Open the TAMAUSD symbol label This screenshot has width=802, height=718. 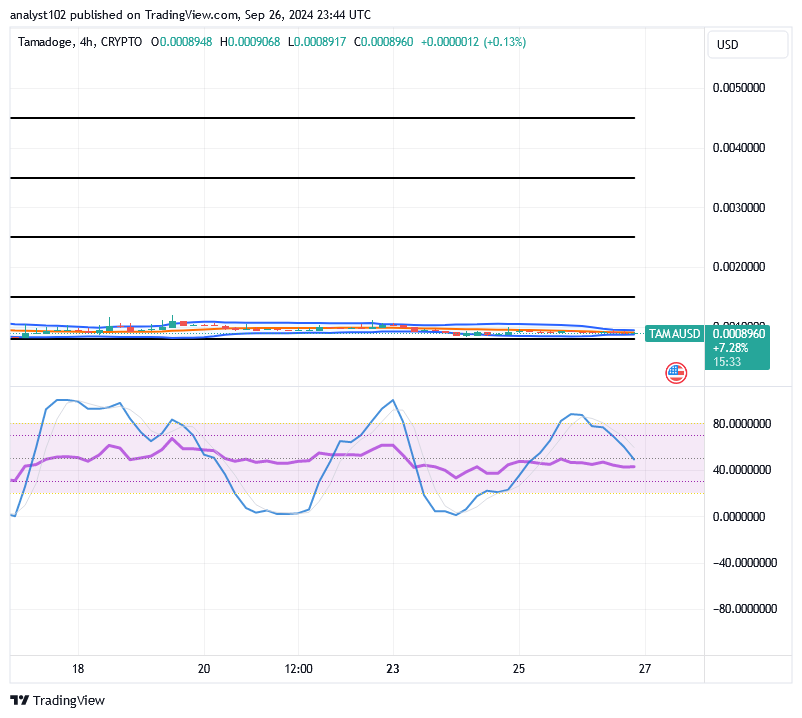coord(674,333)
